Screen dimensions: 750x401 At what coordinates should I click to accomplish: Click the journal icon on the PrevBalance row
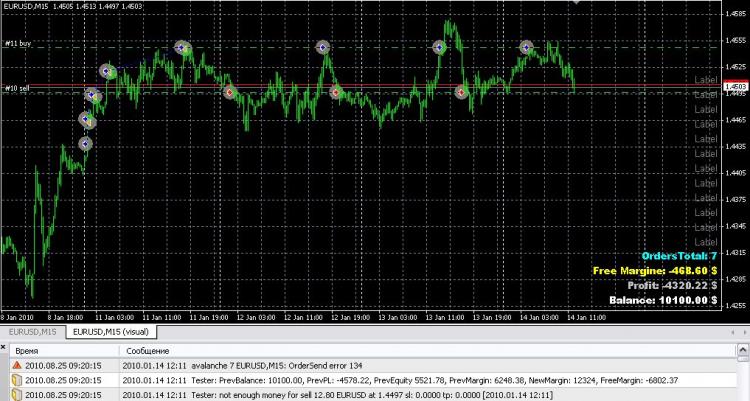(x=17, y=380)
